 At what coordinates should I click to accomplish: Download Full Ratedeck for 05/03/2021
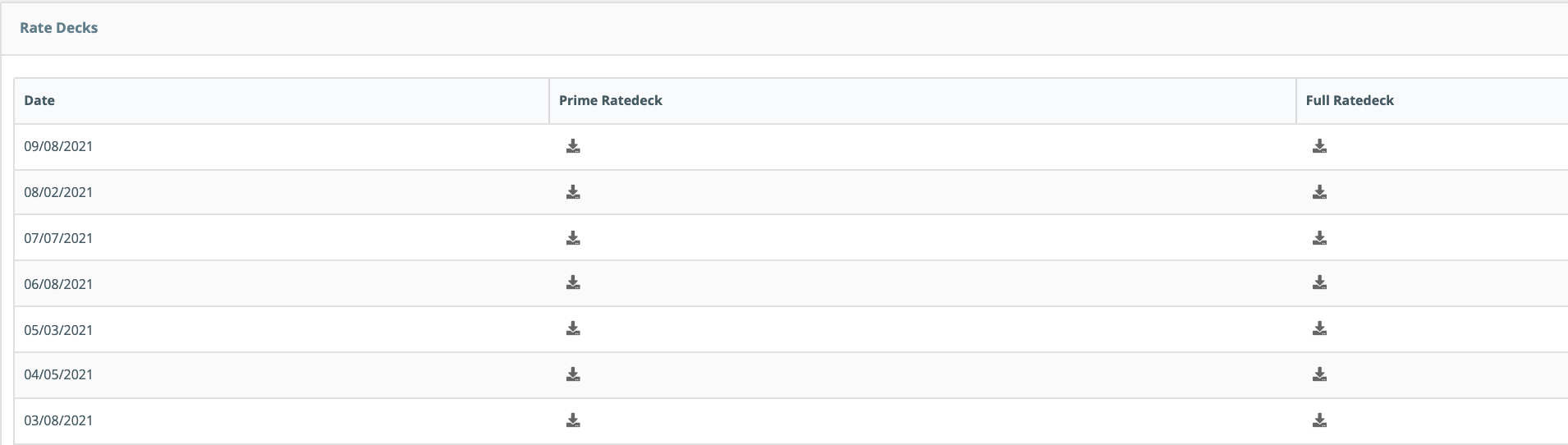click(1319, 328)
